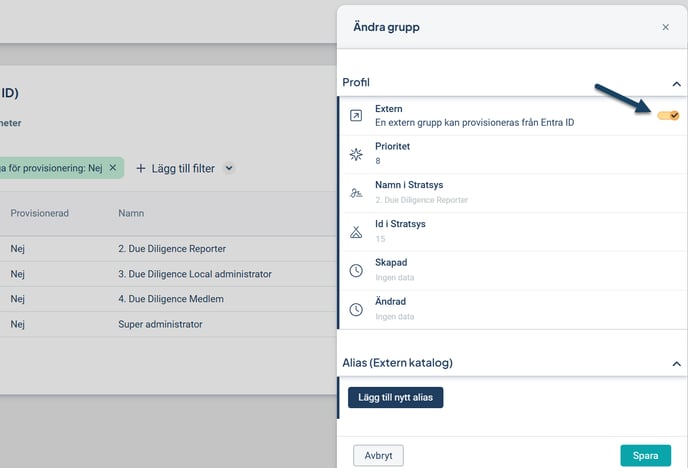The width and height of the screenshot is (688, 468).
Task: Edit the Prioritet value field
Action: click(x=377, y=160)
